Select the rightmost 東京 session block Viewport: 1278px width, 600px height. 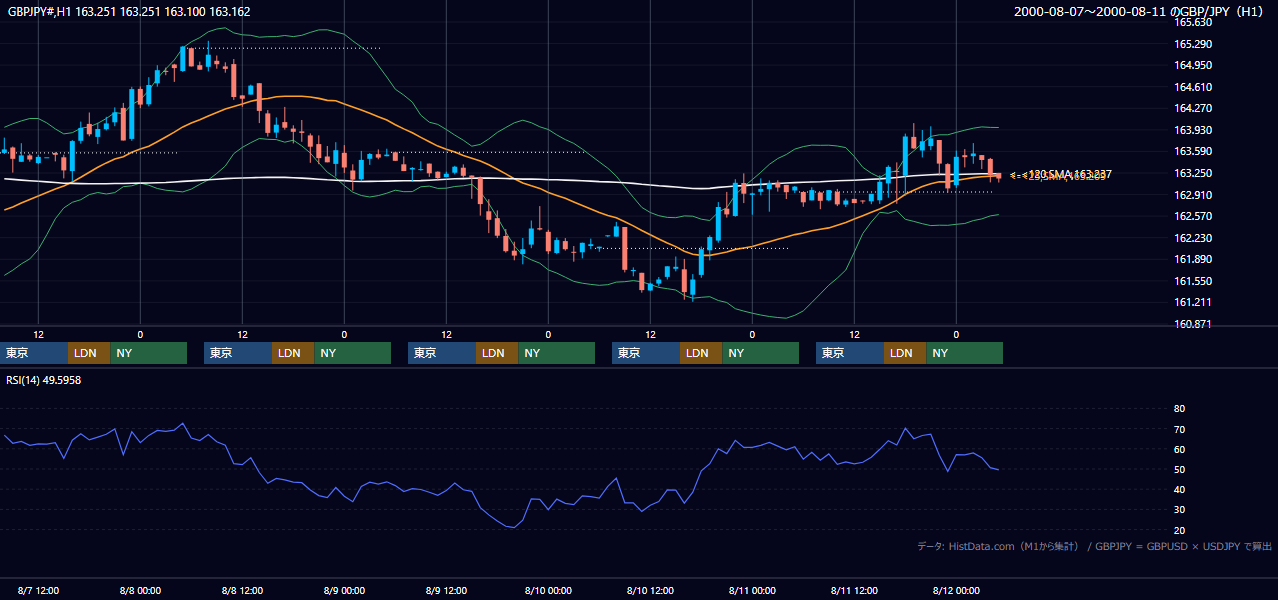pos(850,353)
